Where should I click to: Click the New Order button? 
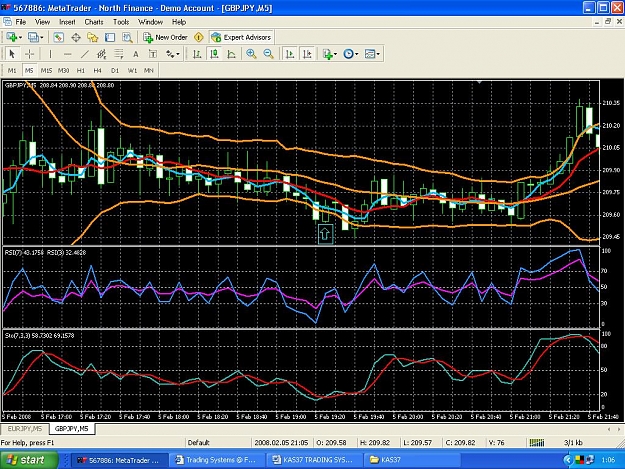165,37
